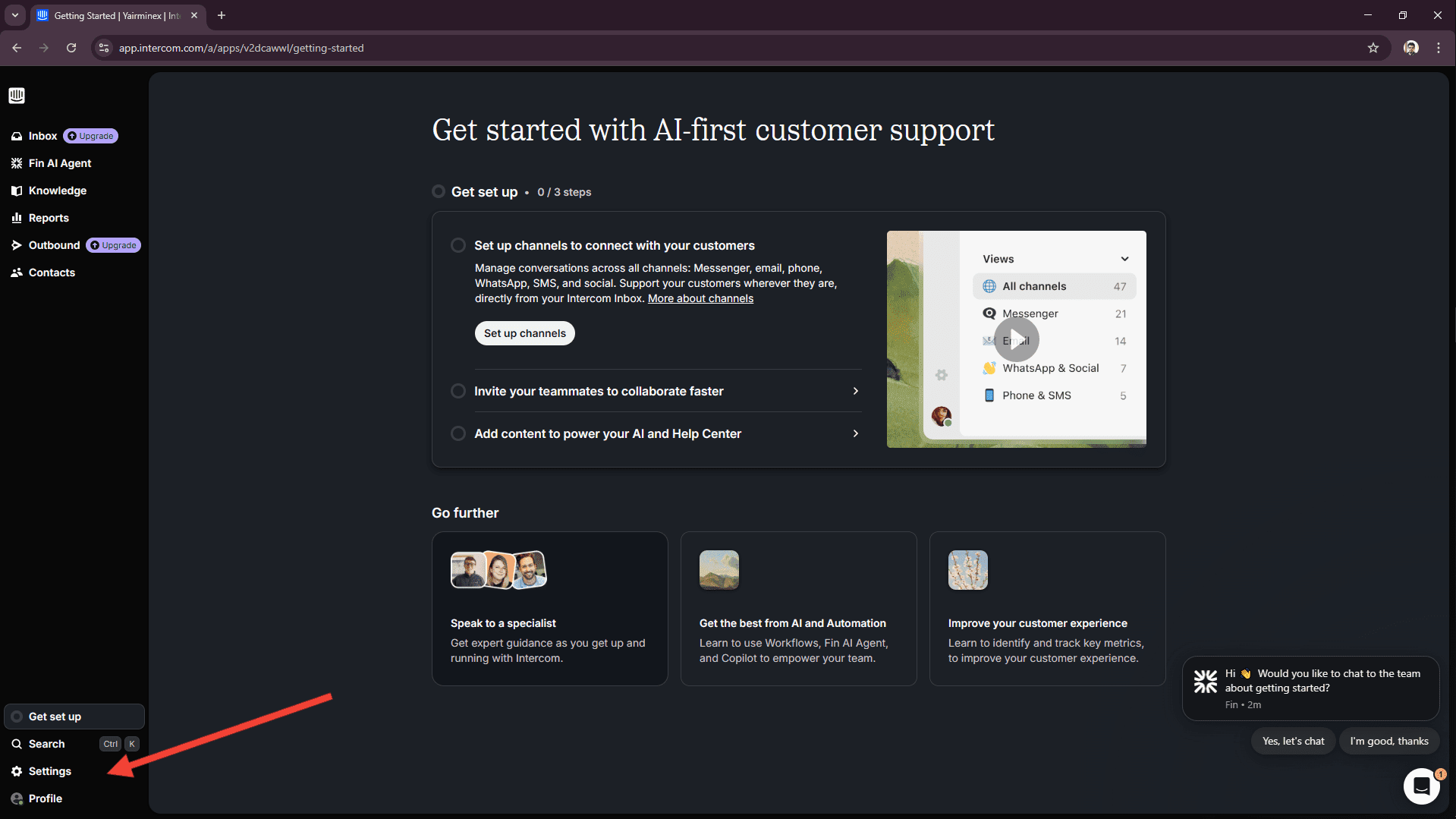
Task: Open the Intercom messenger launcher
Action: point(1421,786)
